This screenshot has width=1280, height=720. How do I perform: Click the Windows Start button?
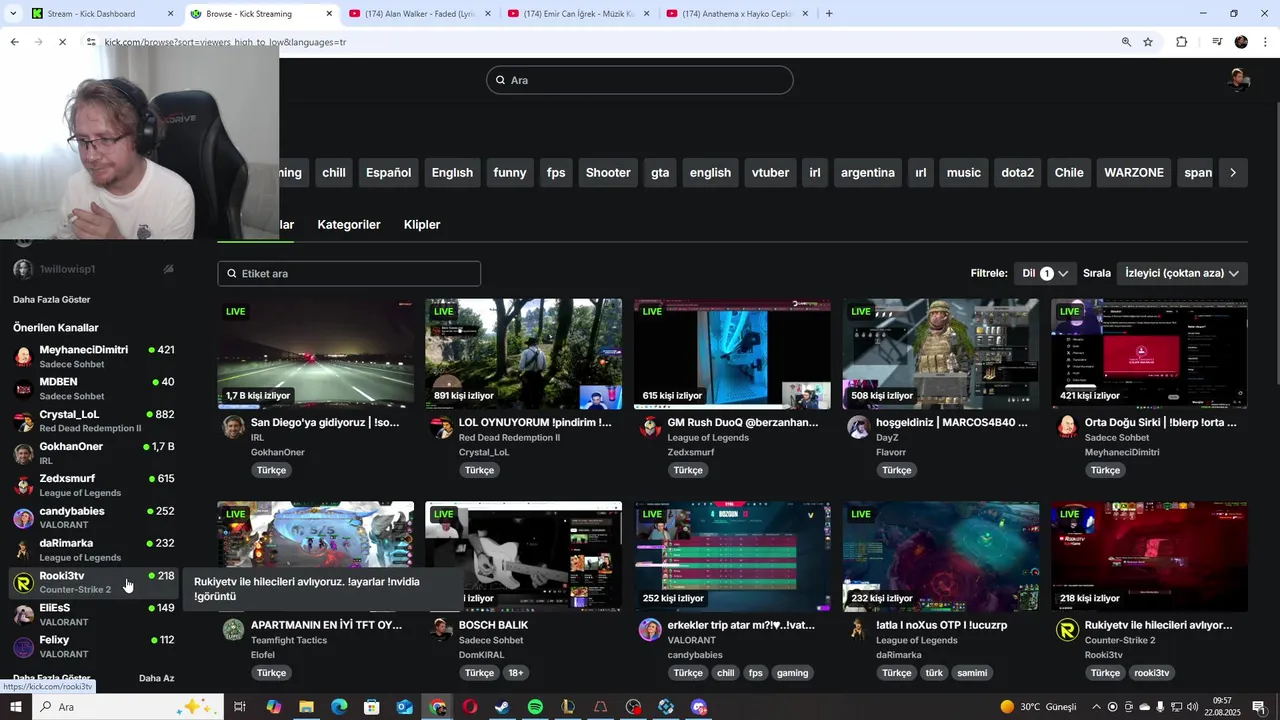[x=15, y=707]
